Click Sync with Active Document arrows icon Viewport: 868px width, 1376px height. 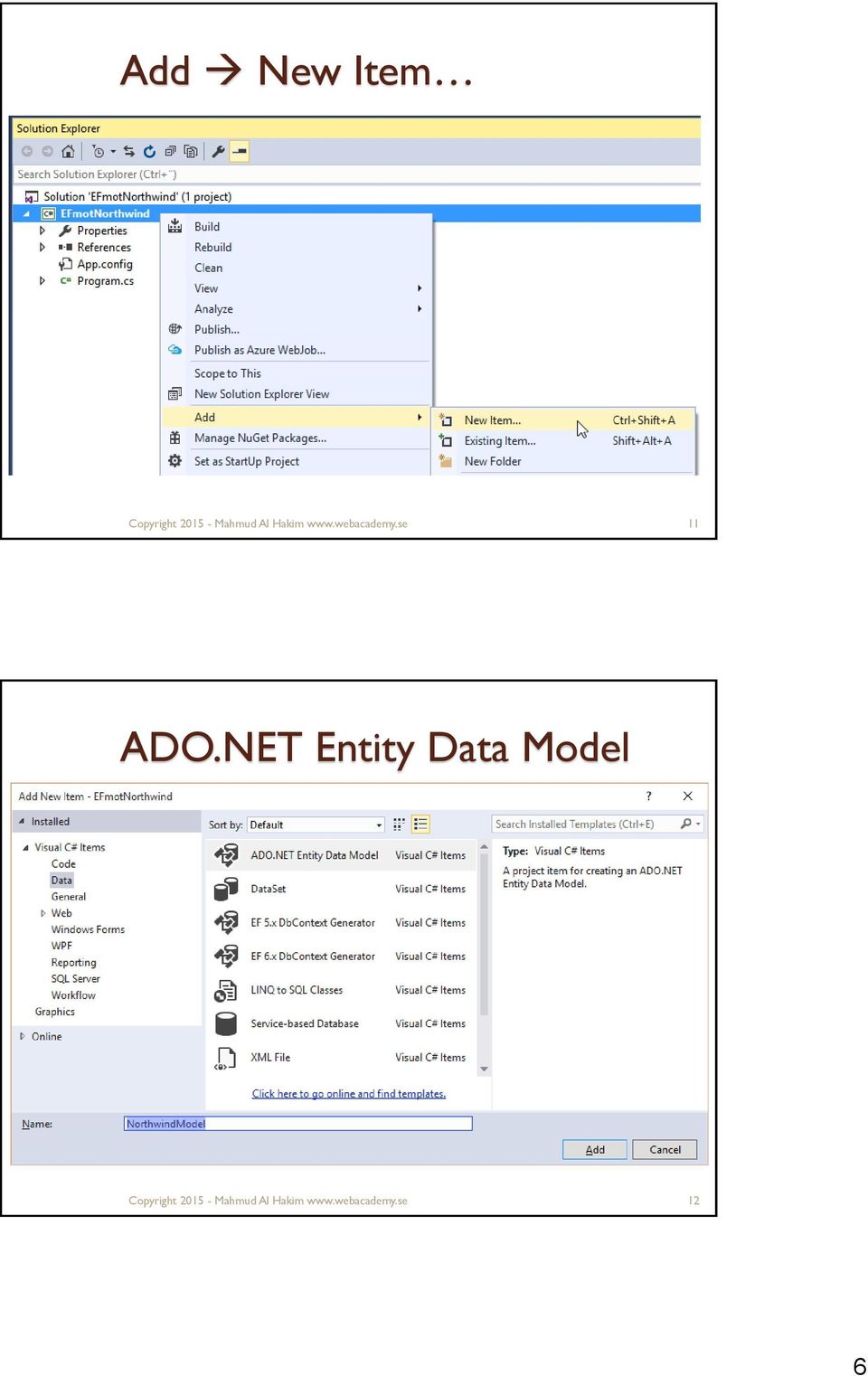click(129, 151)
